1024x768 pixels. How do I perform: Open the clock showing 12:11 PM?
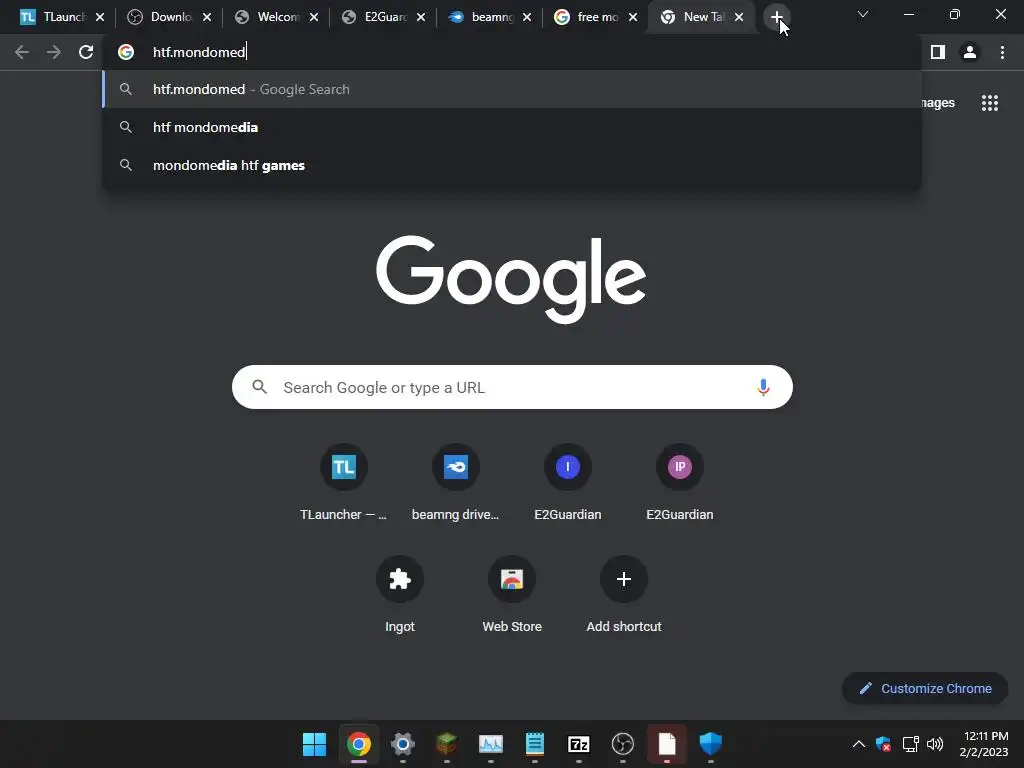click(x=985, y=744)
